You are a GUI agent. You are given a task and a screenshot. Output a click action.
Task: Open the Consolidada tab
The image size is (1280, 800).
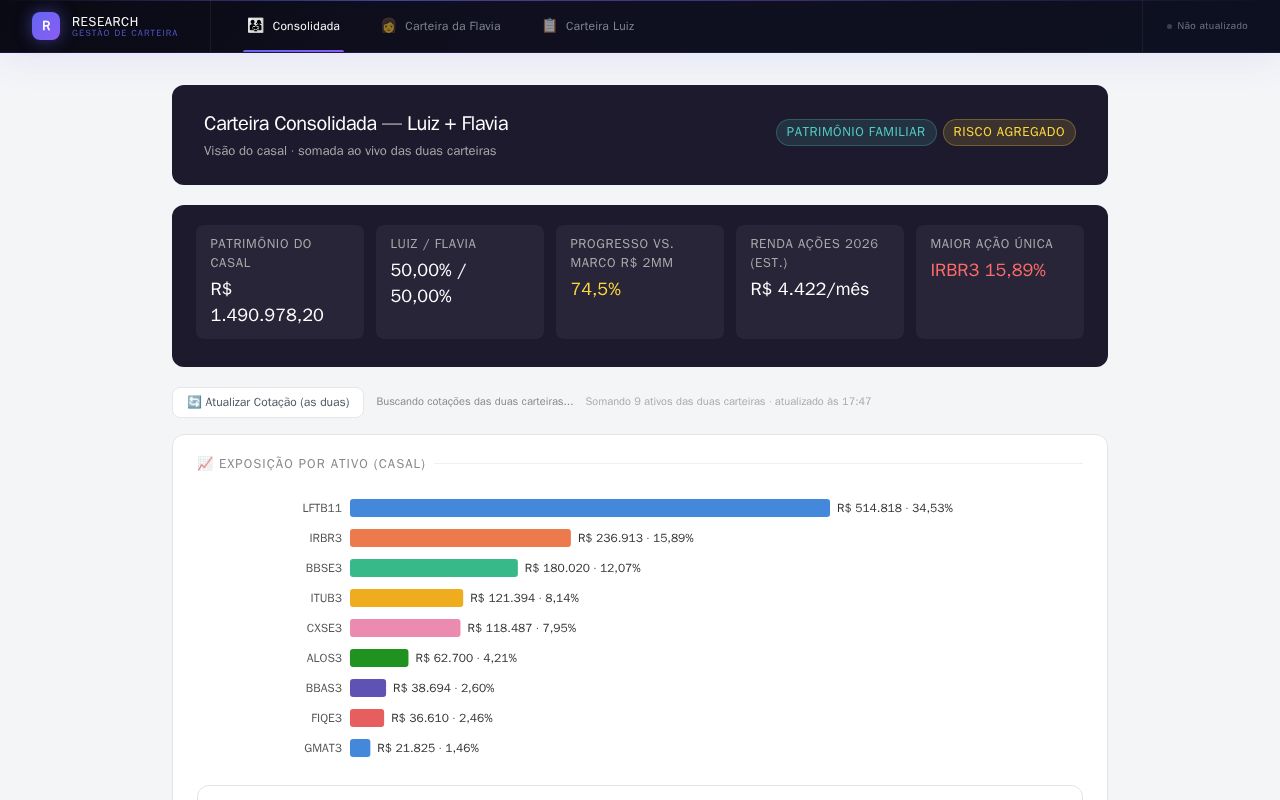point(294,26)
